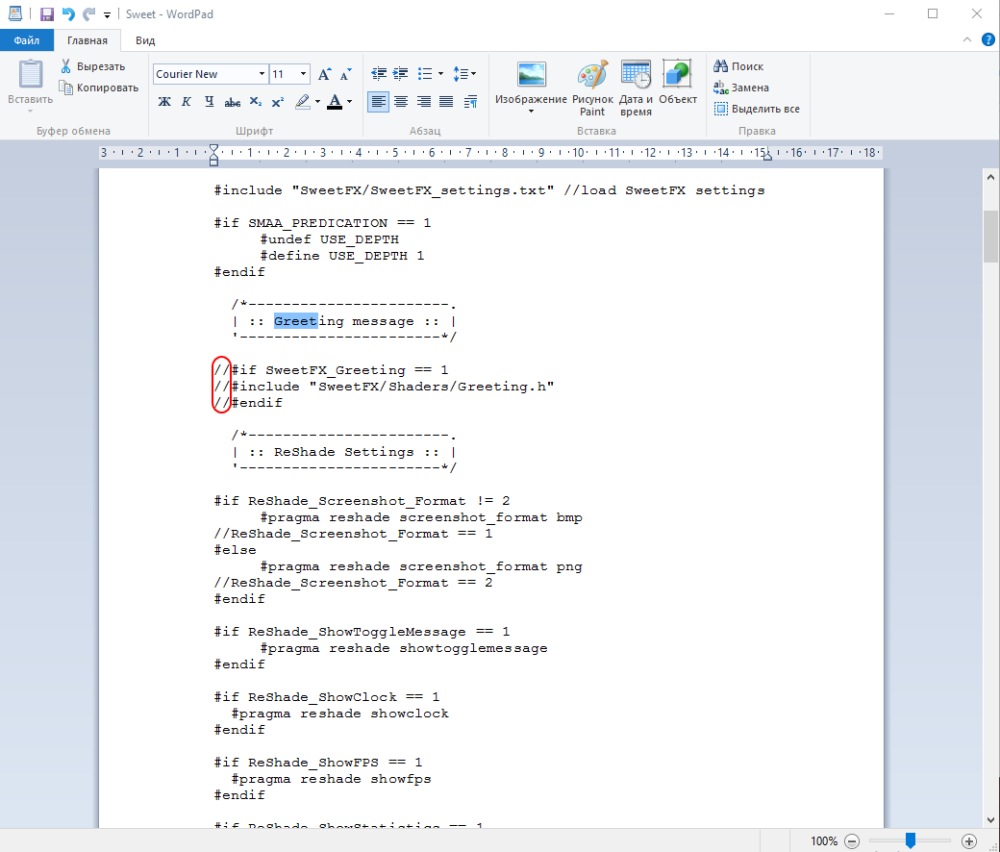
Task: Increase paragraph indent
Action: coord(401,74)
